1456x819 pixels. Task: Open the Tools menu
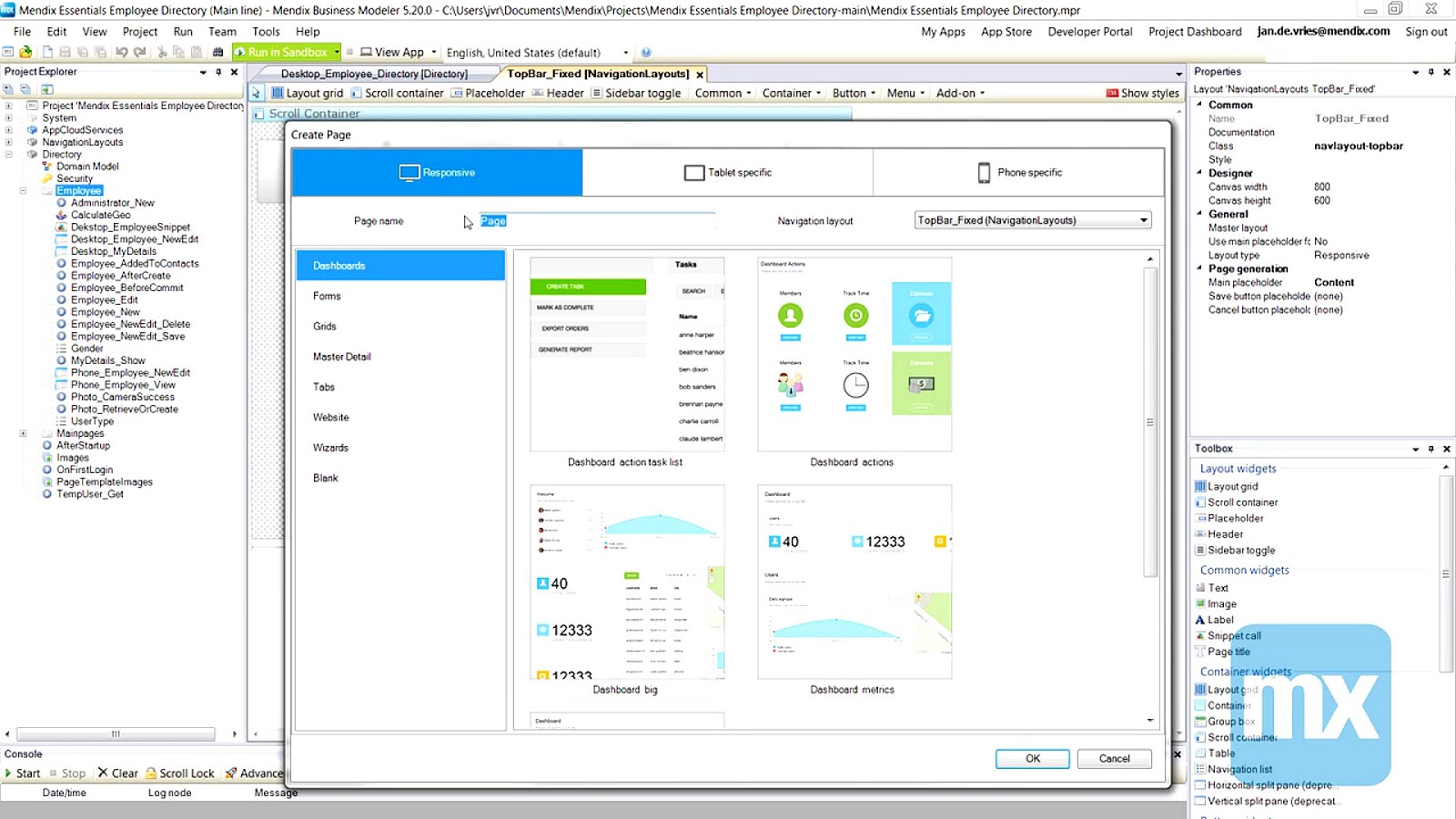[x=266, y=31]
